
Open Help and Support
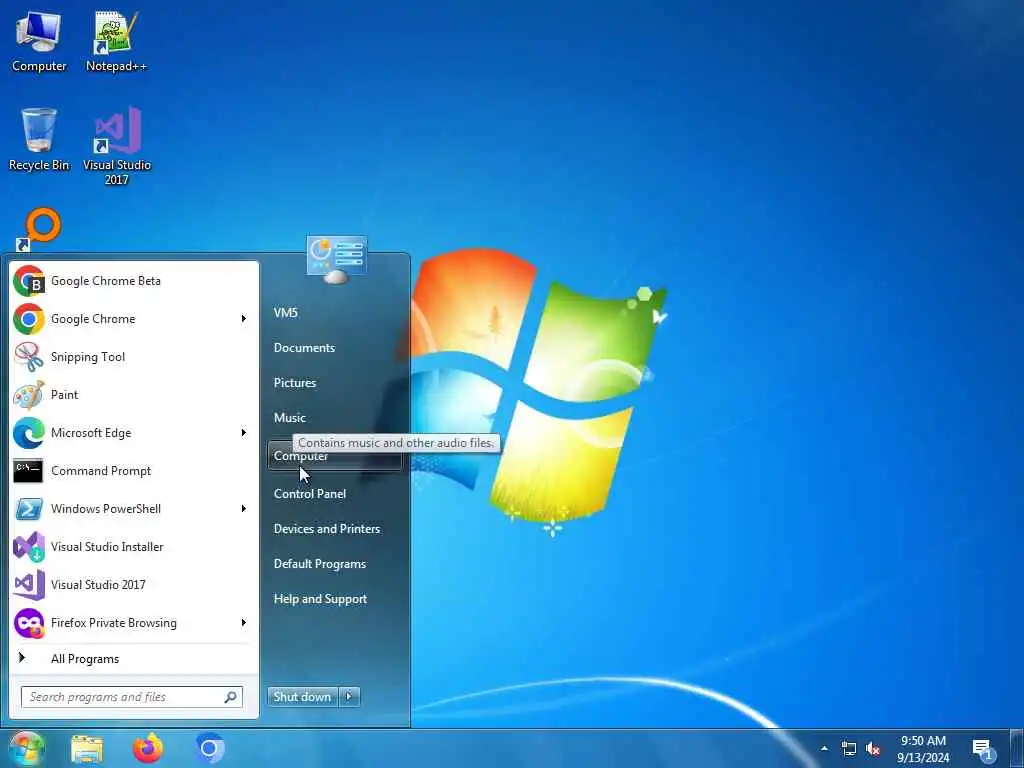coord(334,599)
